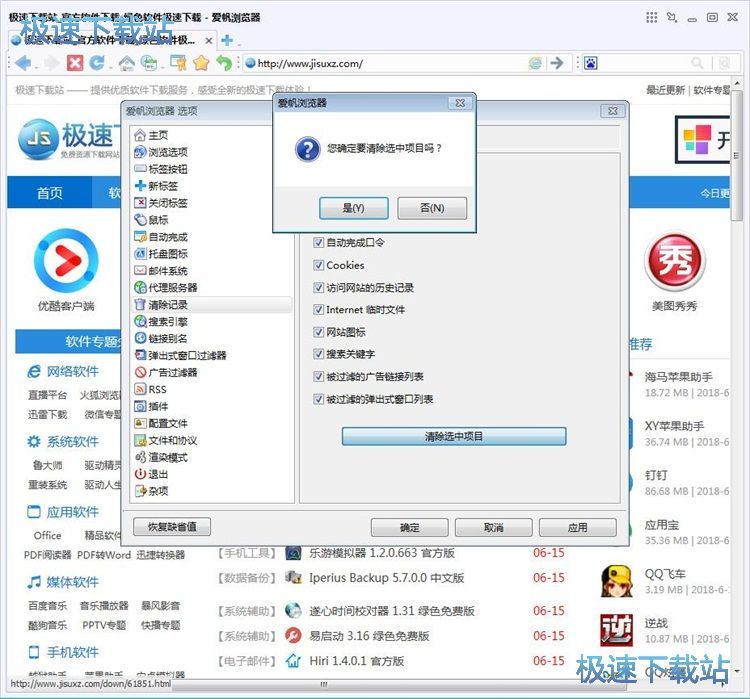Viewport: 750px width, 699px height.
Task: Open 媒体软件 category link
Action: tap(72, 582)
